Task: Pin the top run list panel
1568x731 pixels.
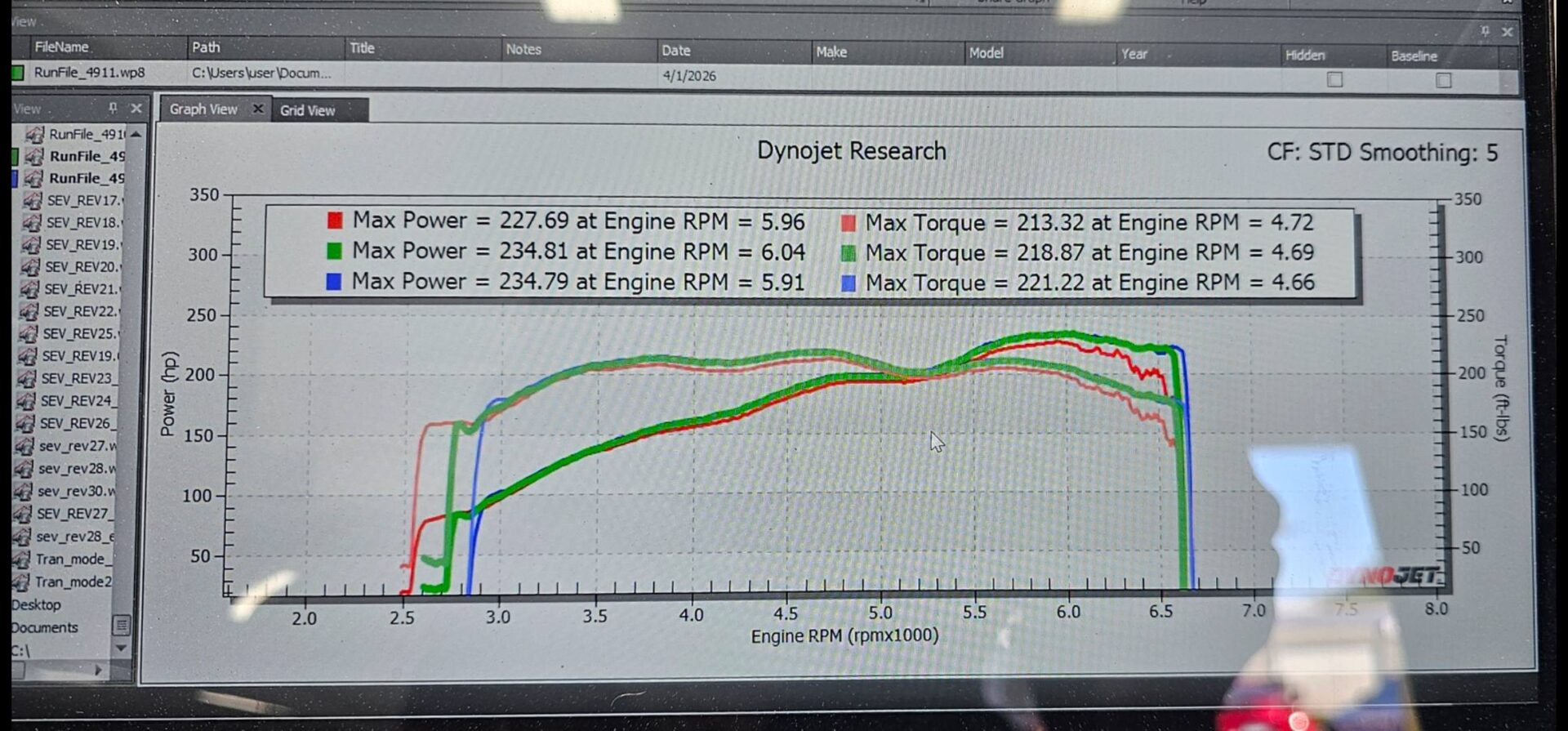Action: 1485,31
